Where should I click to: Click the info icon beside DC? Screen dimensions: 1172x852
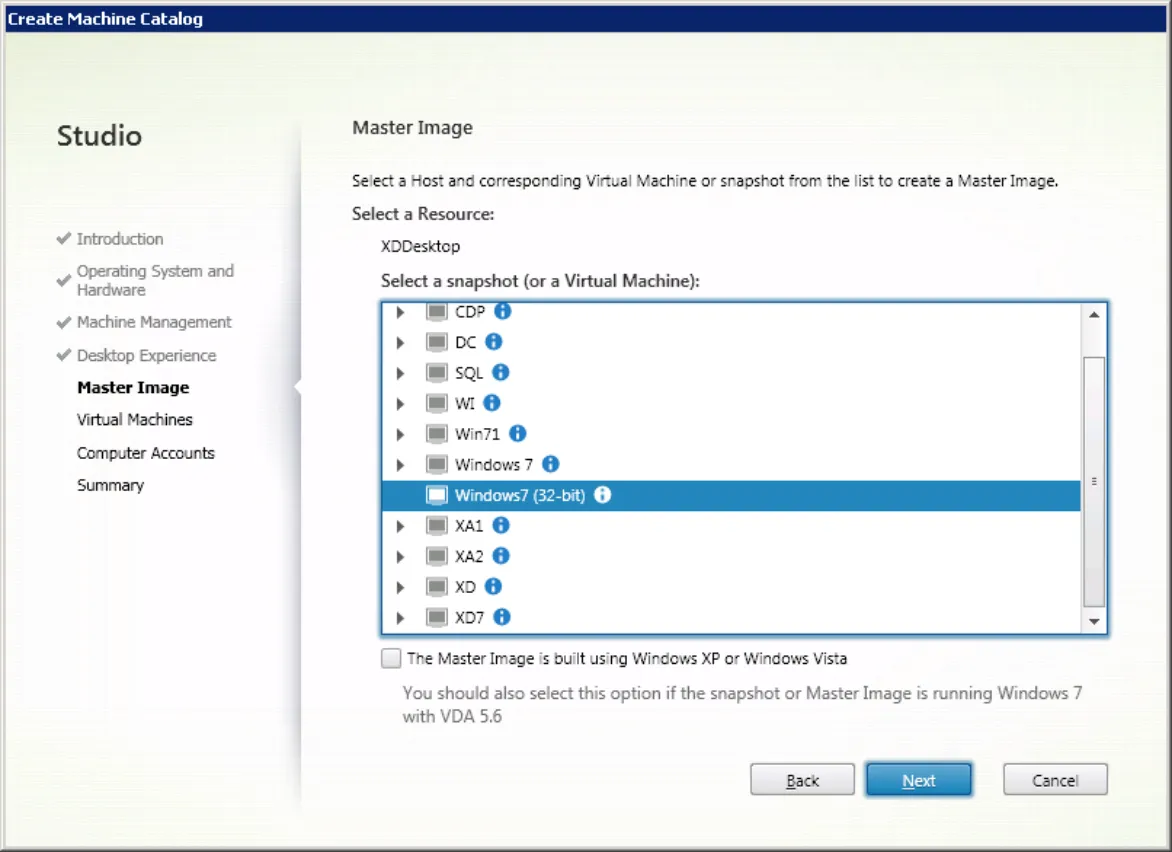pos(493,342)
